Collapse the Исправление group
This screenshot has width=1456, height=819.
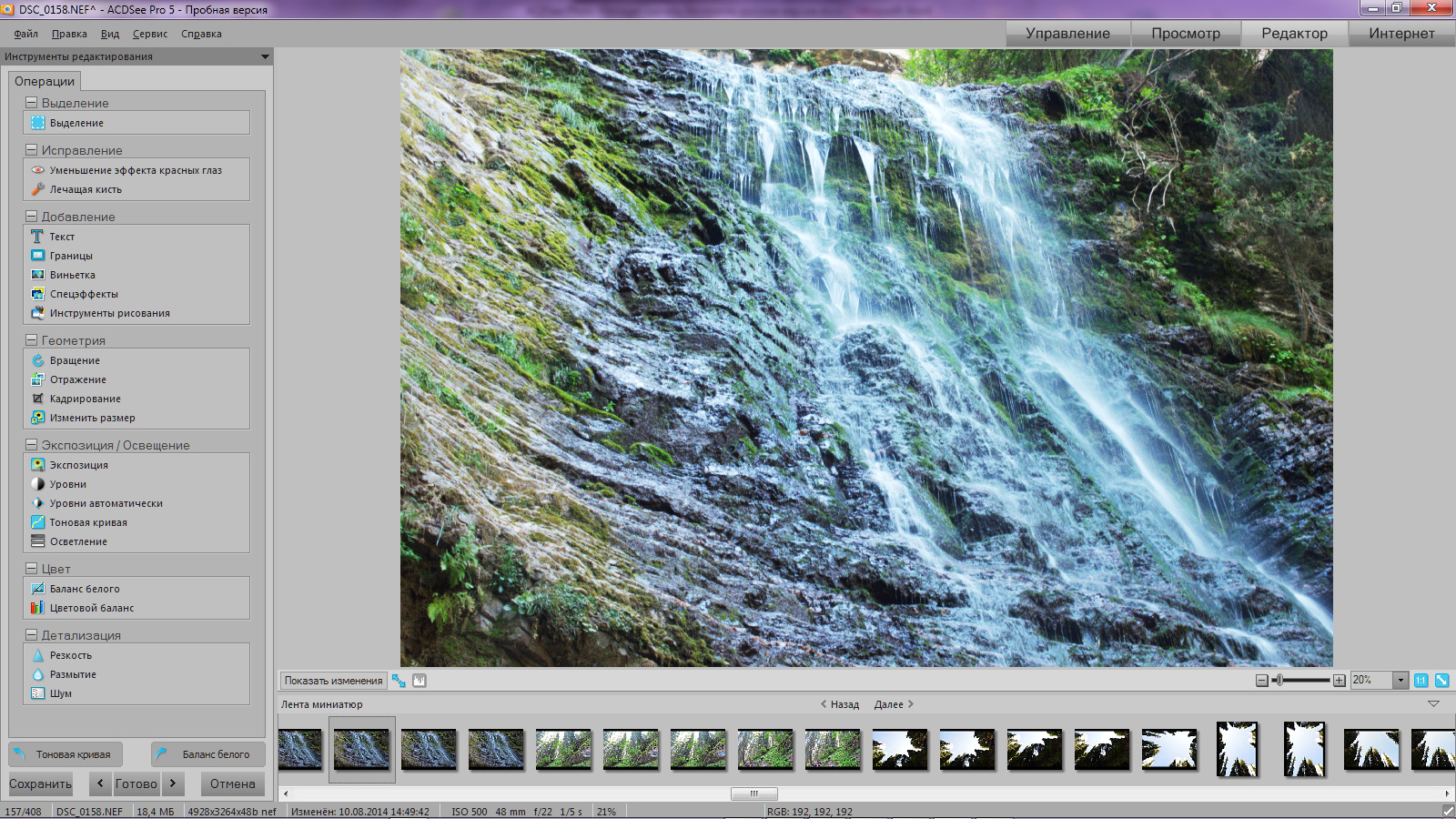coord(31,150)
